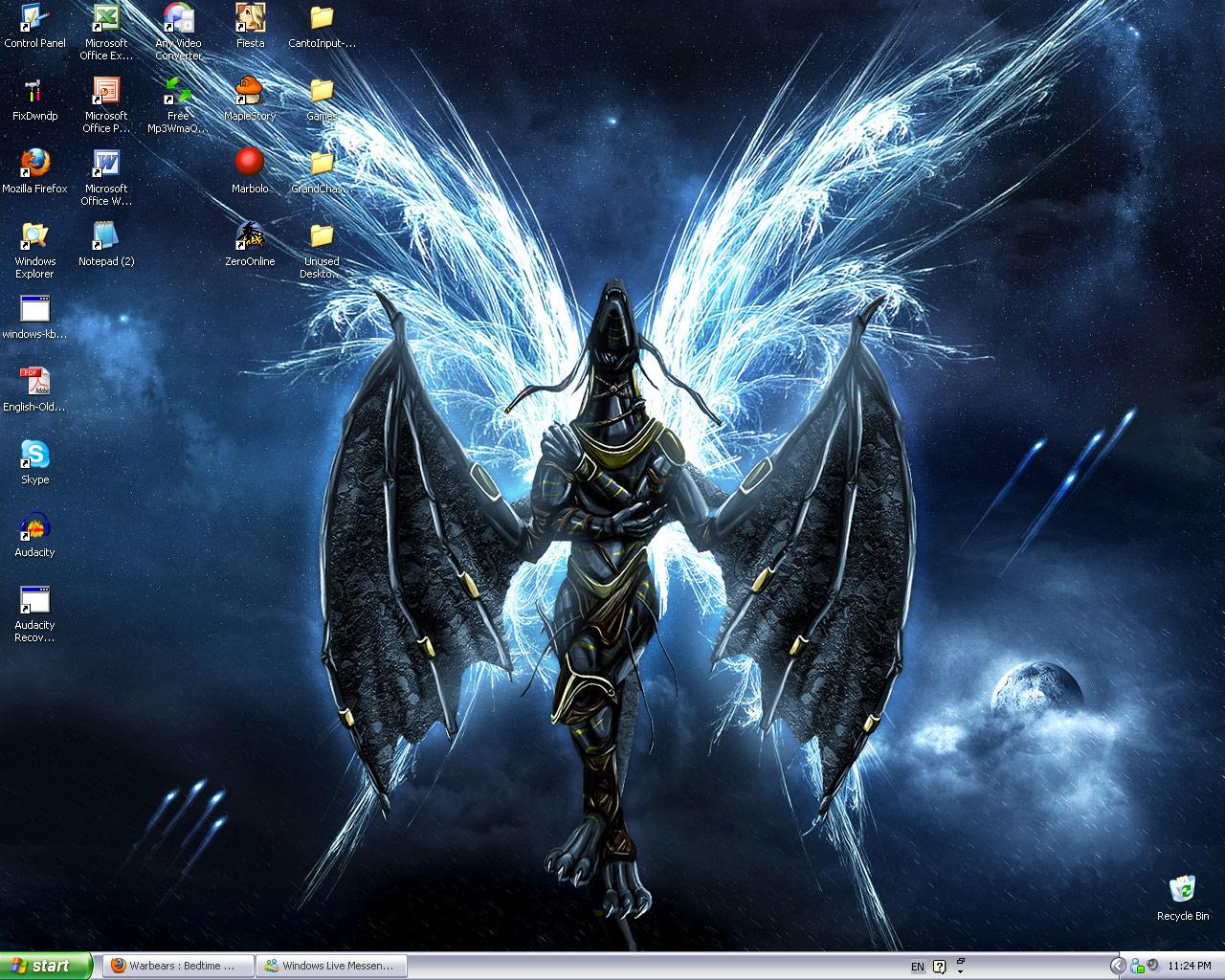Open the Notepad (2) icon

point(106,244)
